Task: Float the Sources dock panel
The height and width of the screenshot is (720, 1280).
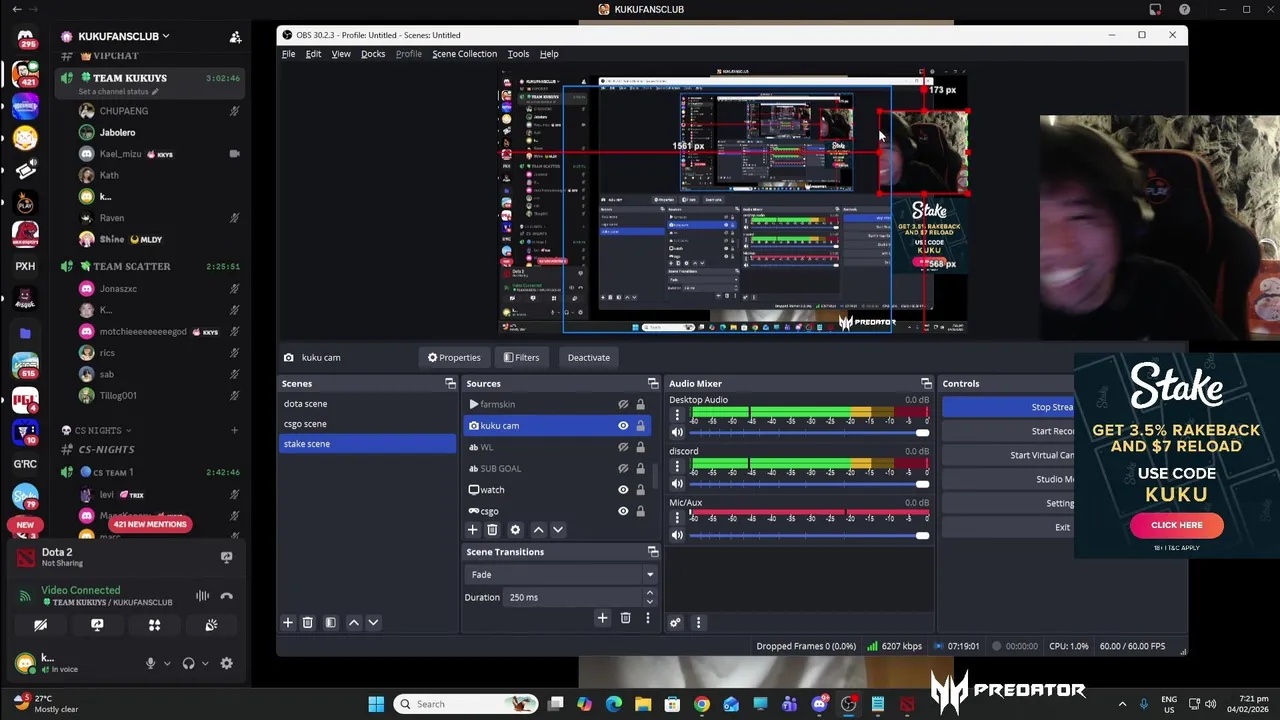Action: pos(653,383)
